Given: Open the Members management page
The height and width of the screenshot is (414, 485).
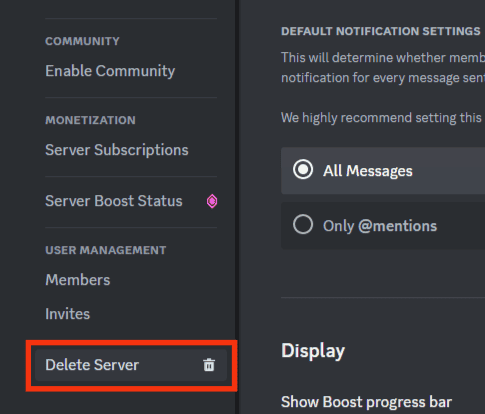Looking at the screenshot, I should point(78,280).
